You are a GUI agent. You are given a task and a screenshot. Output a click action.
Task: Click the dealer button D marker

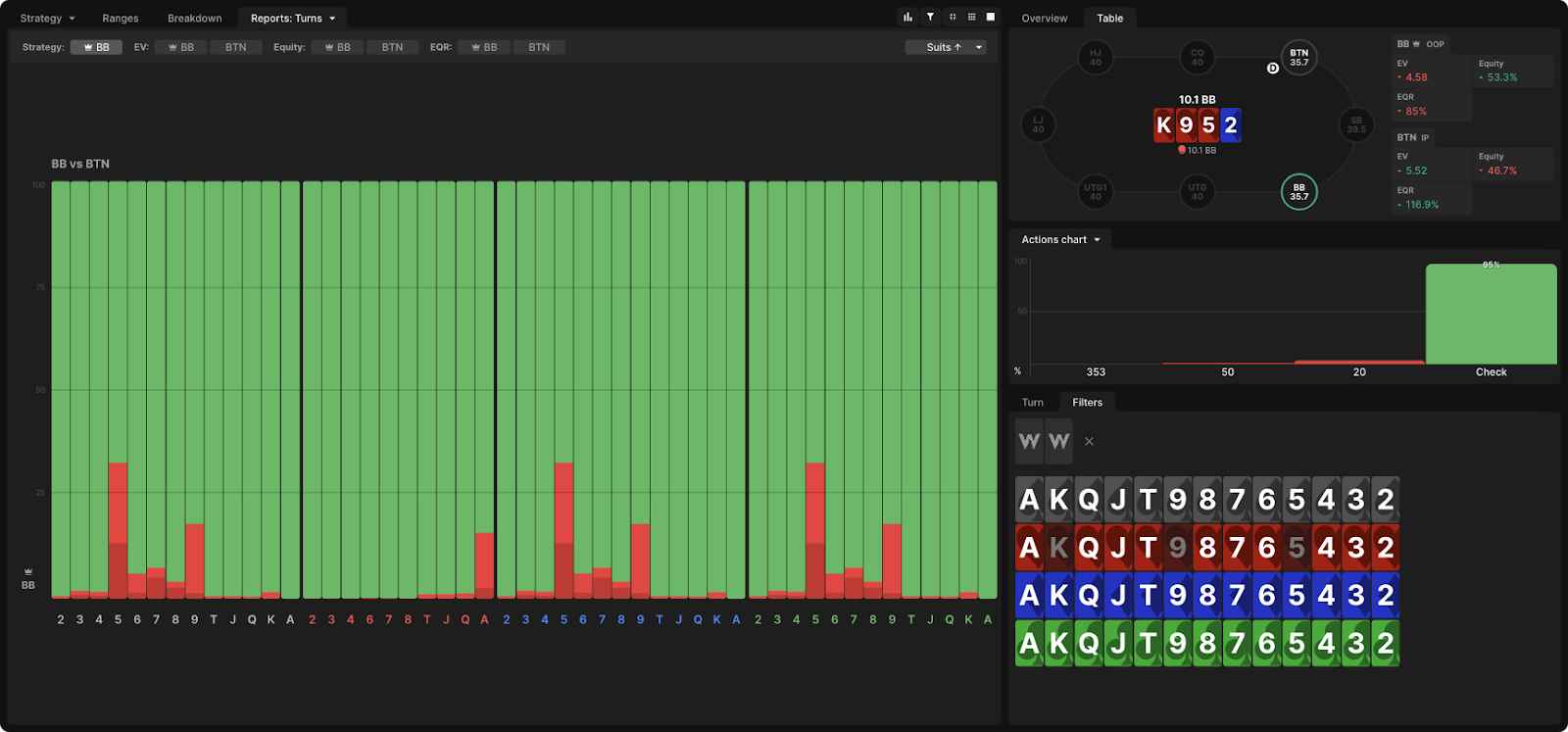[x=1272, y=69]
